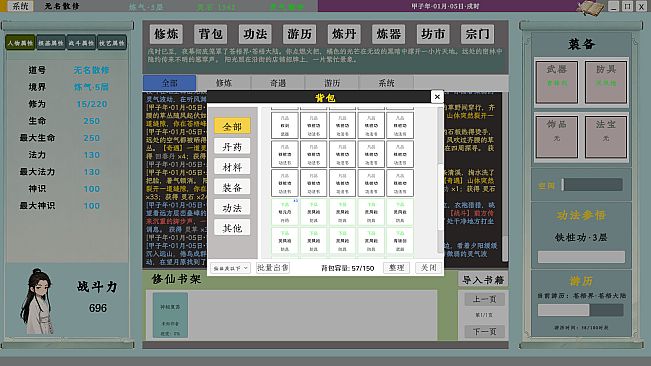Click the 关闭 button in the backpack
Image resolution: width=651 pixels, height=366 pixels.
pos(428,268)
